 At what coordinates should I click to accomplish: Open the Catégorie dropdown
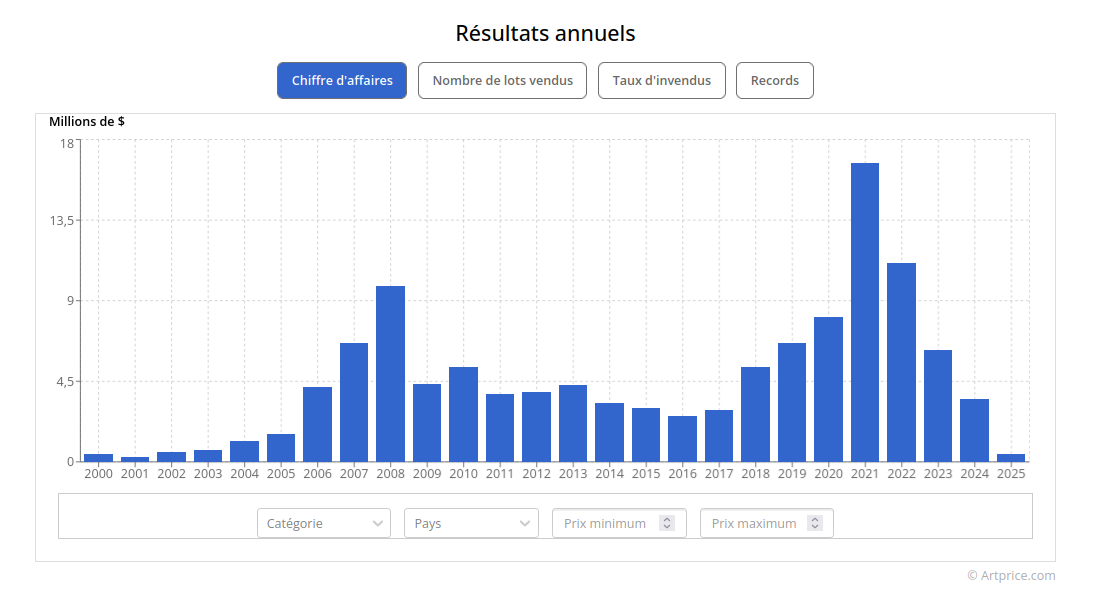(323, 523)
